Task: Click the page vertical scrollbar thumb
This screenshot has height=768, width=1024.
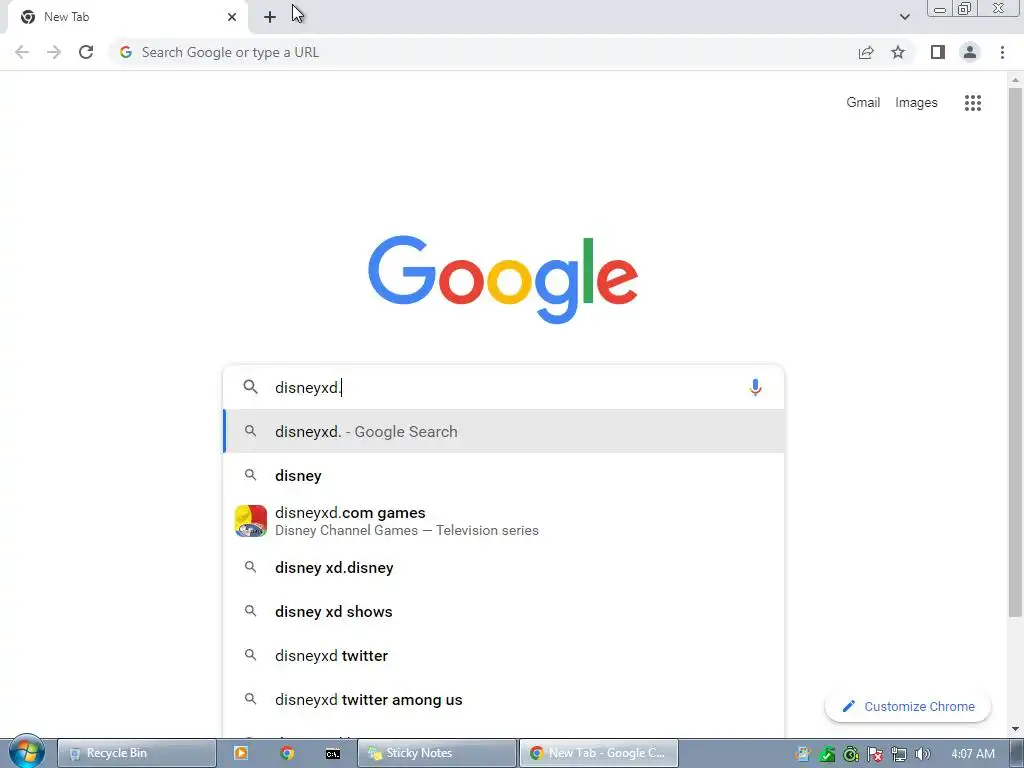Action: (1015, 351)
